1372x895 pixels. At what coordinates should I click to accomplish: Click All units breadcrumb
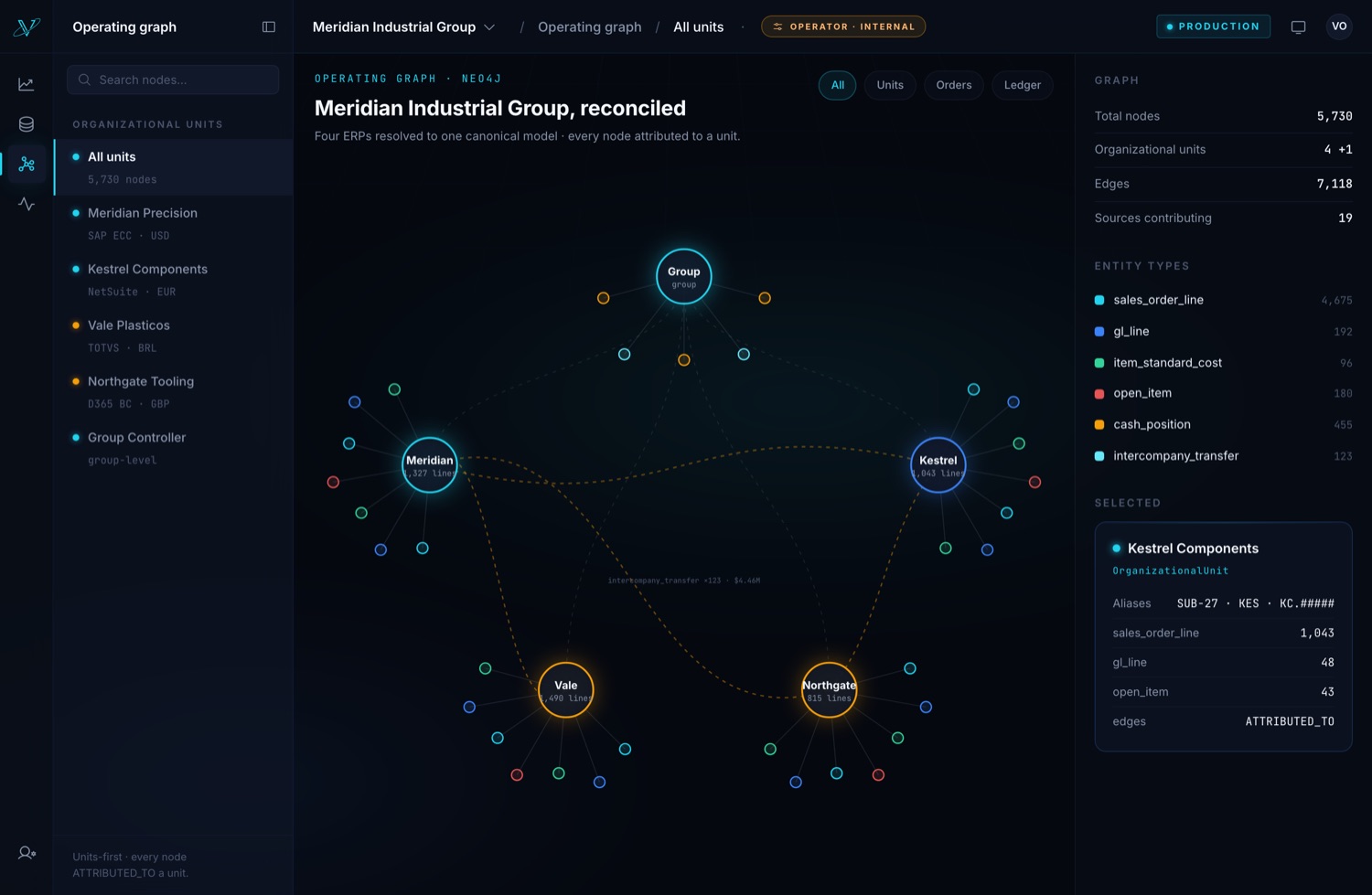tap(699, 27)
